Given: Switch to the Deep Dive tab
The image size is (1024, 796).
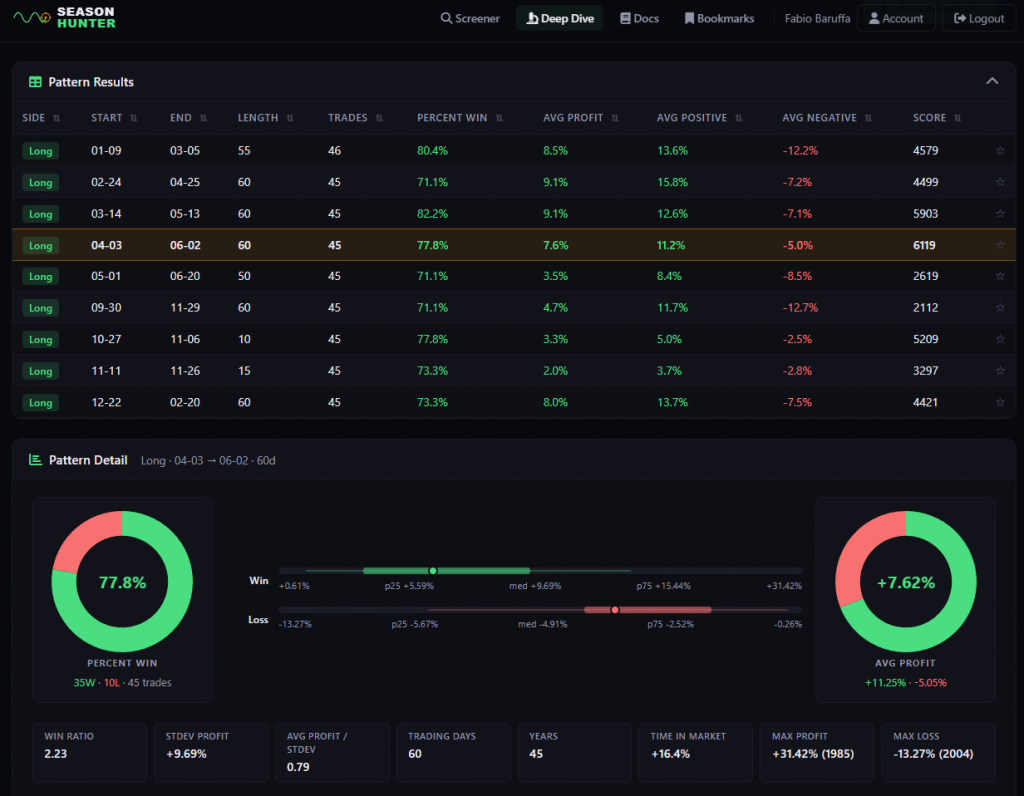Looking at the screenshot, I should pyautogui.click(x=559, y=18).
